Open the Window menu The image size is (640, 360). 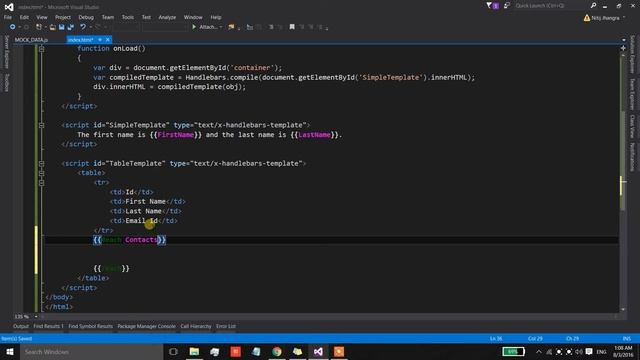click(x=193, y=17)
